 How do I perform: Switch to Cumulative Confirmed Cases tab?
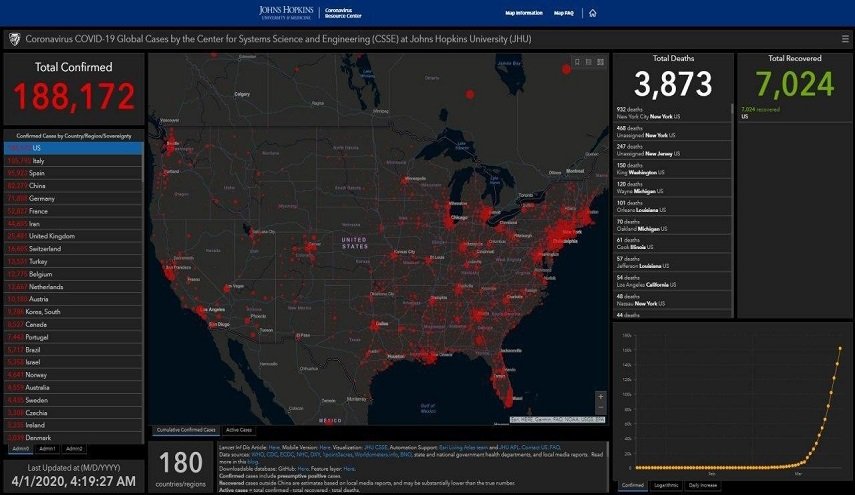pos(186,430)
